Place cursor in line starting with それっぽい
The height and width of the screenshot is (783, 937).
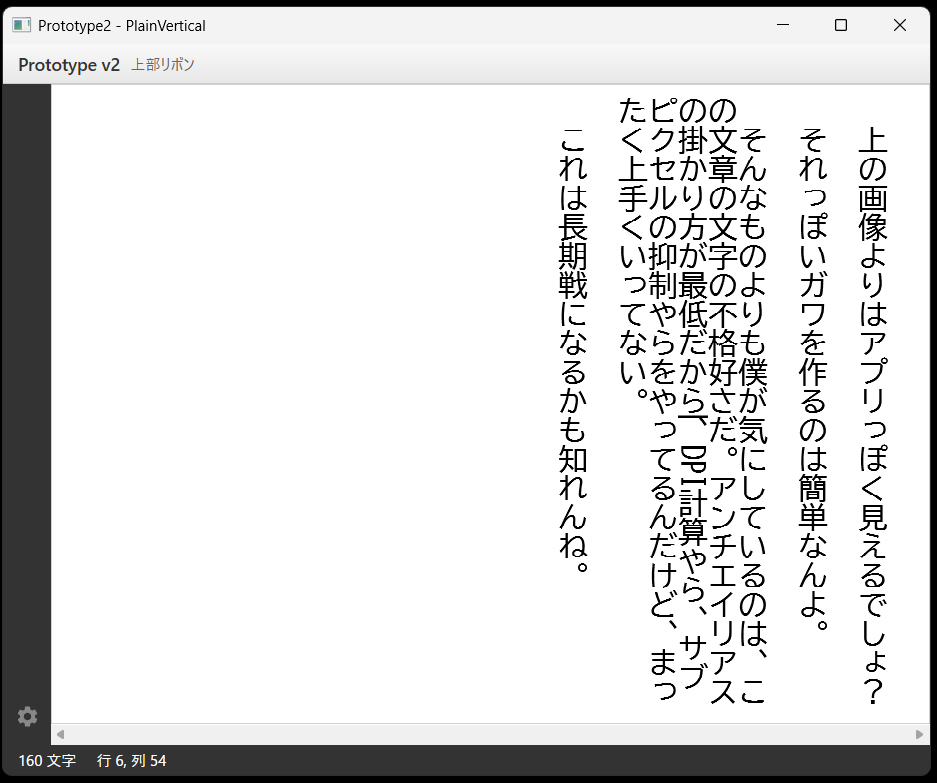point(814,380)
